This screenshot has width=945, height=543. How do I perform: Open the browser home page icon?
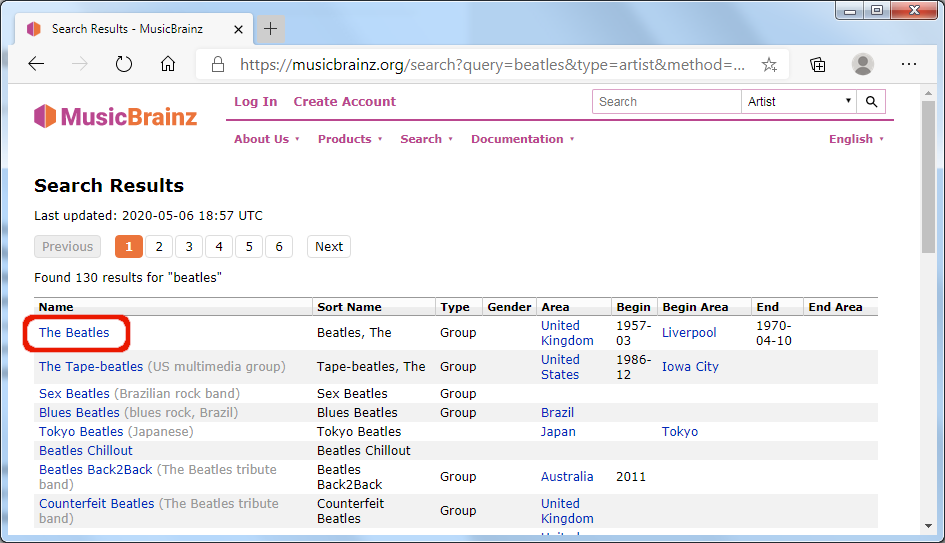tap(168, 64)
